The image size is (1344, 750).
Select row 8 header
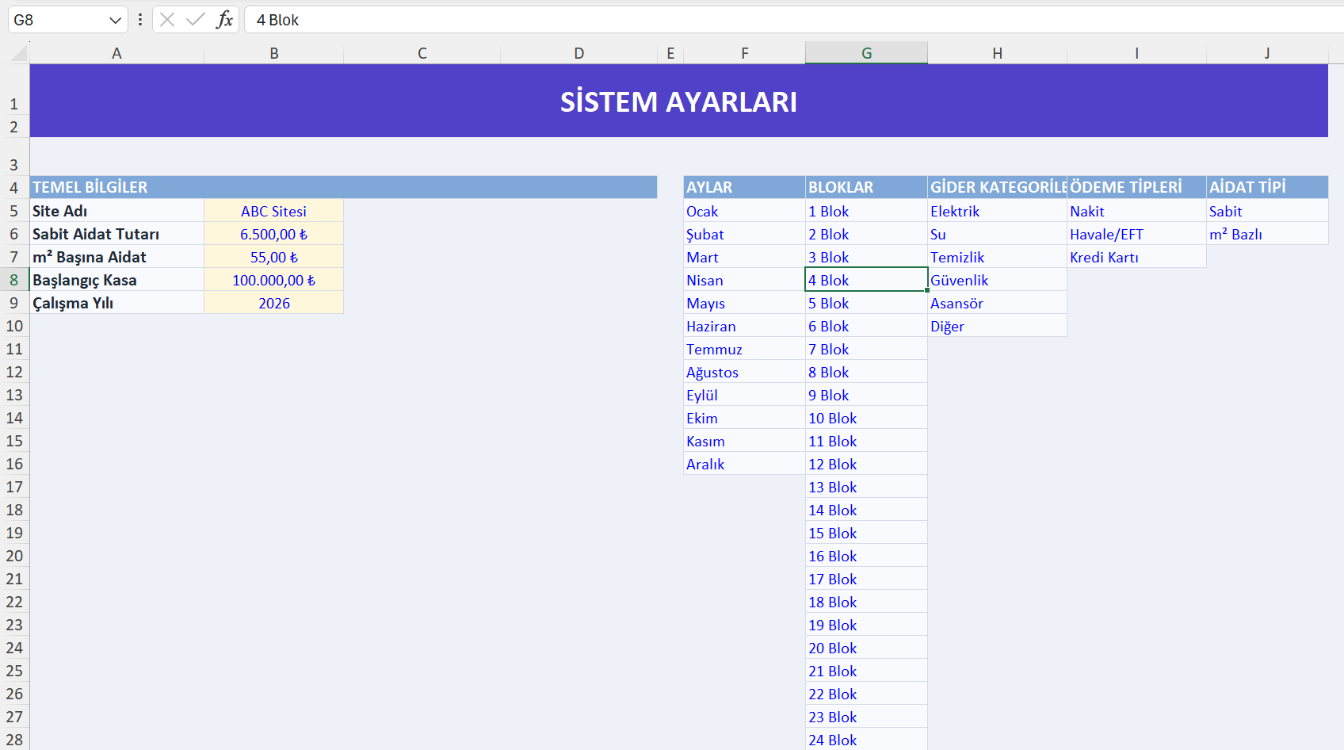[x=14, y=280]
